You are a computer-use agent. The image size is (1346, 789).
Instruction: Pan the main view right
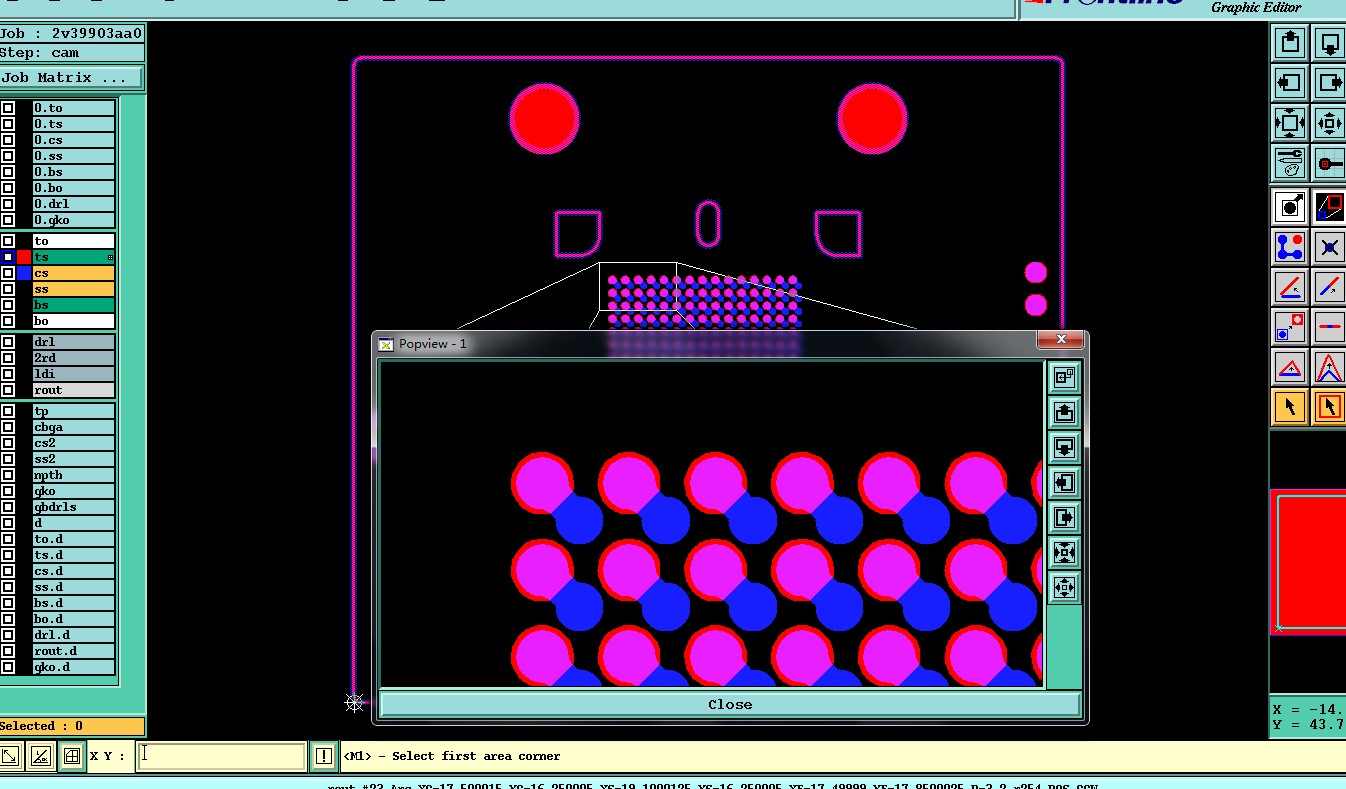click(x=1329, y=83)
